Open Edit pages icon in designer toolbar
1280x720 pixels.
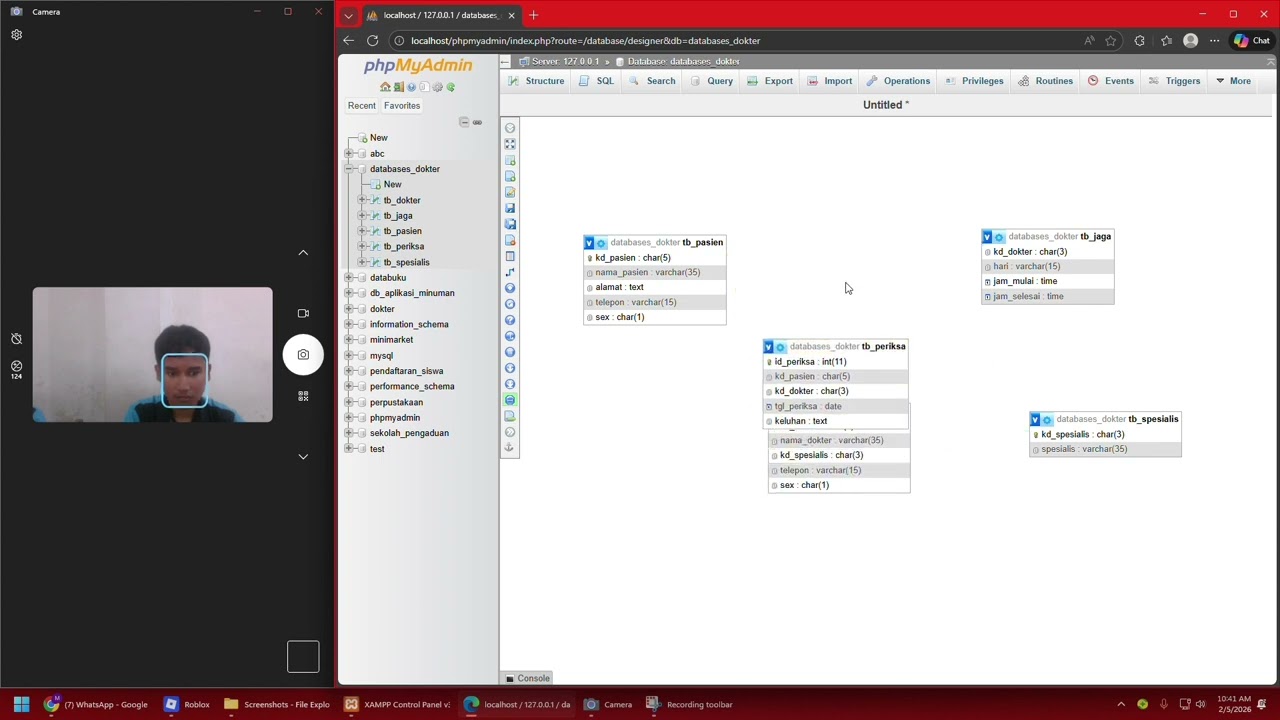[510, 192]
